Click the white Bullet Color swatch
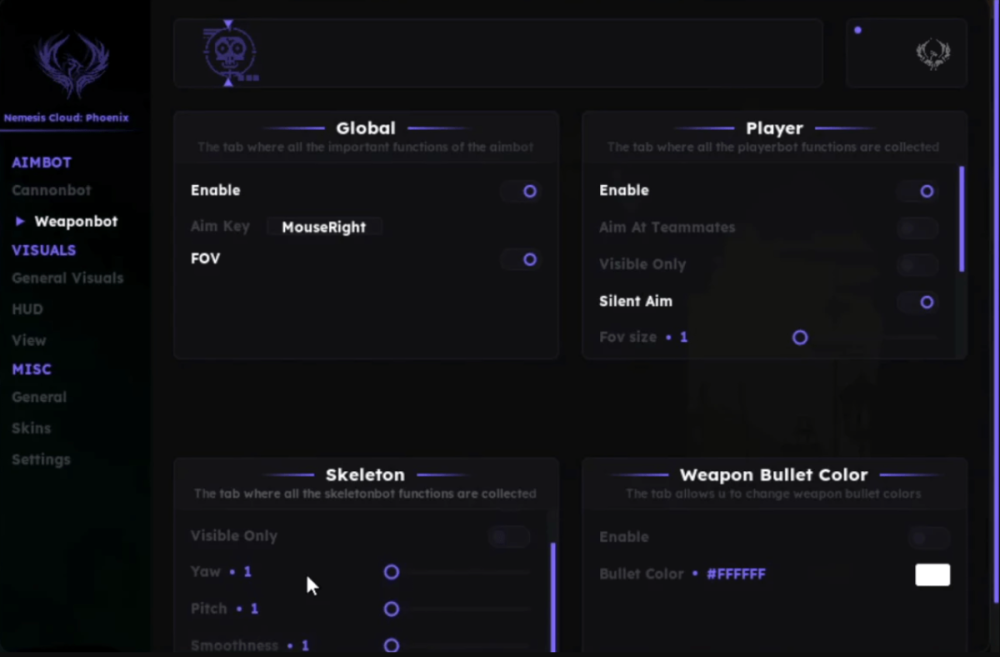Image resolution: width=1000 pixels, height=657 pixels. (932, 574)
